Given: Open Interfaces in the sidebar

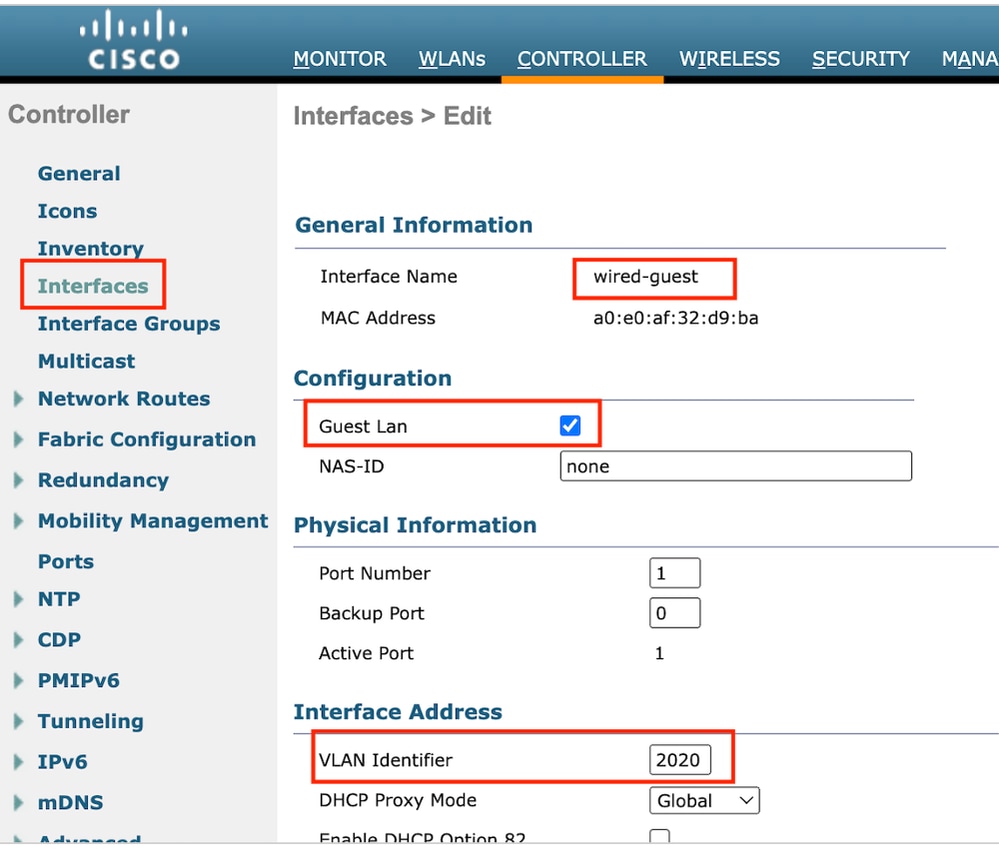Looking at the screenshot, I should (93, 286).
